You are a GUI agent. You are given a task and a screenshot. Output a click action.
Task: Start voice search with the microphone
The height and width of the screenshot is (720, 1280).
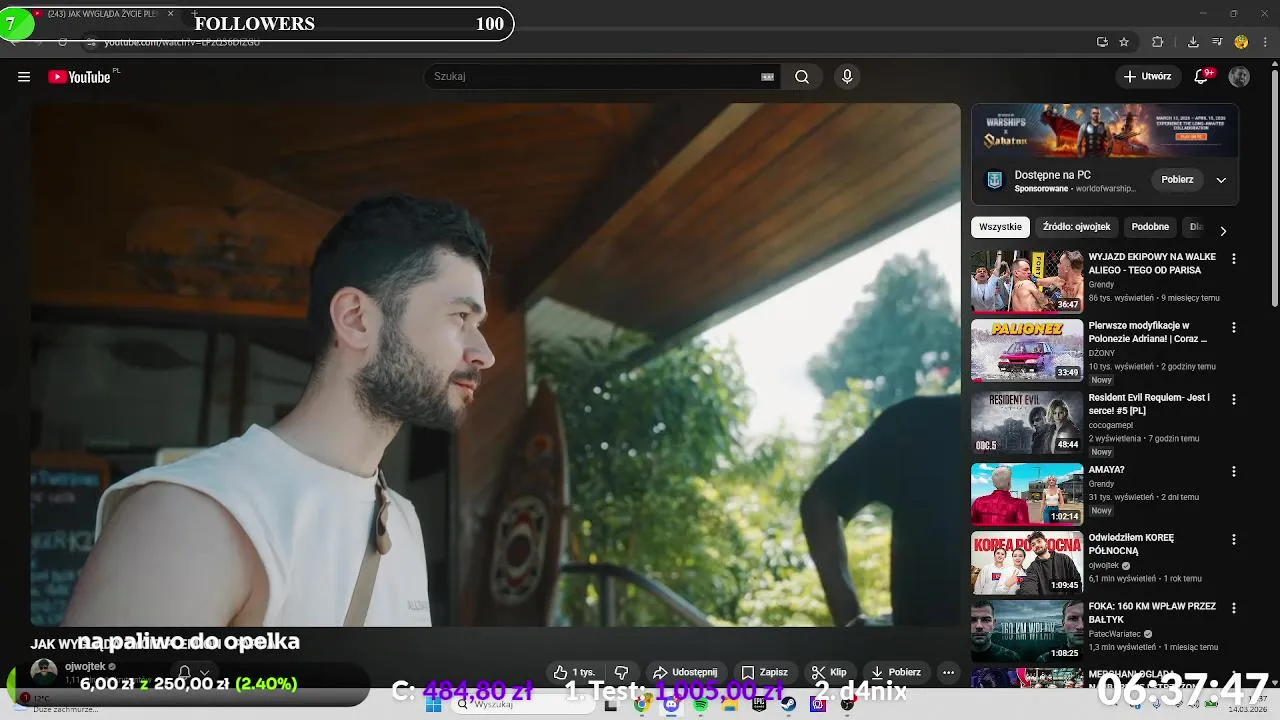(847, 77)
